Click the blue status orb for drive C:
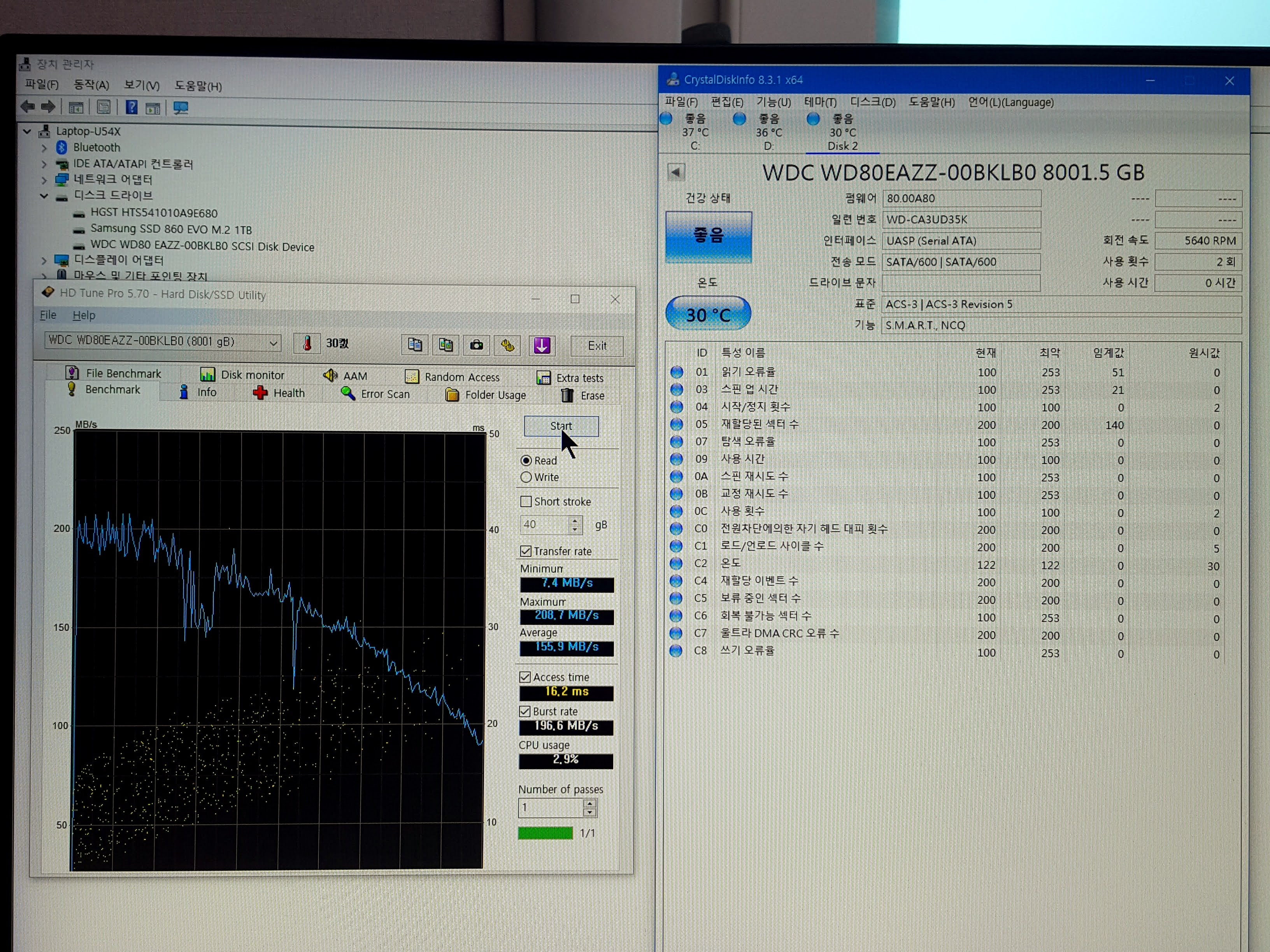The height and width of the screenshot is (952, 1270). (x=666, y=119)
